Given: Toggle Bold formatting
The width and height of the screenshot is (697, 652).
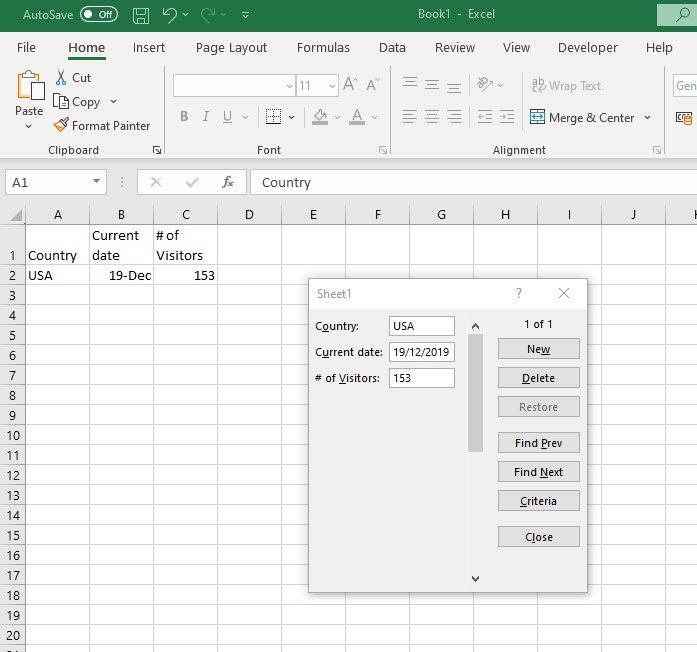Looking at the screenshot, I should coord(184,117).
